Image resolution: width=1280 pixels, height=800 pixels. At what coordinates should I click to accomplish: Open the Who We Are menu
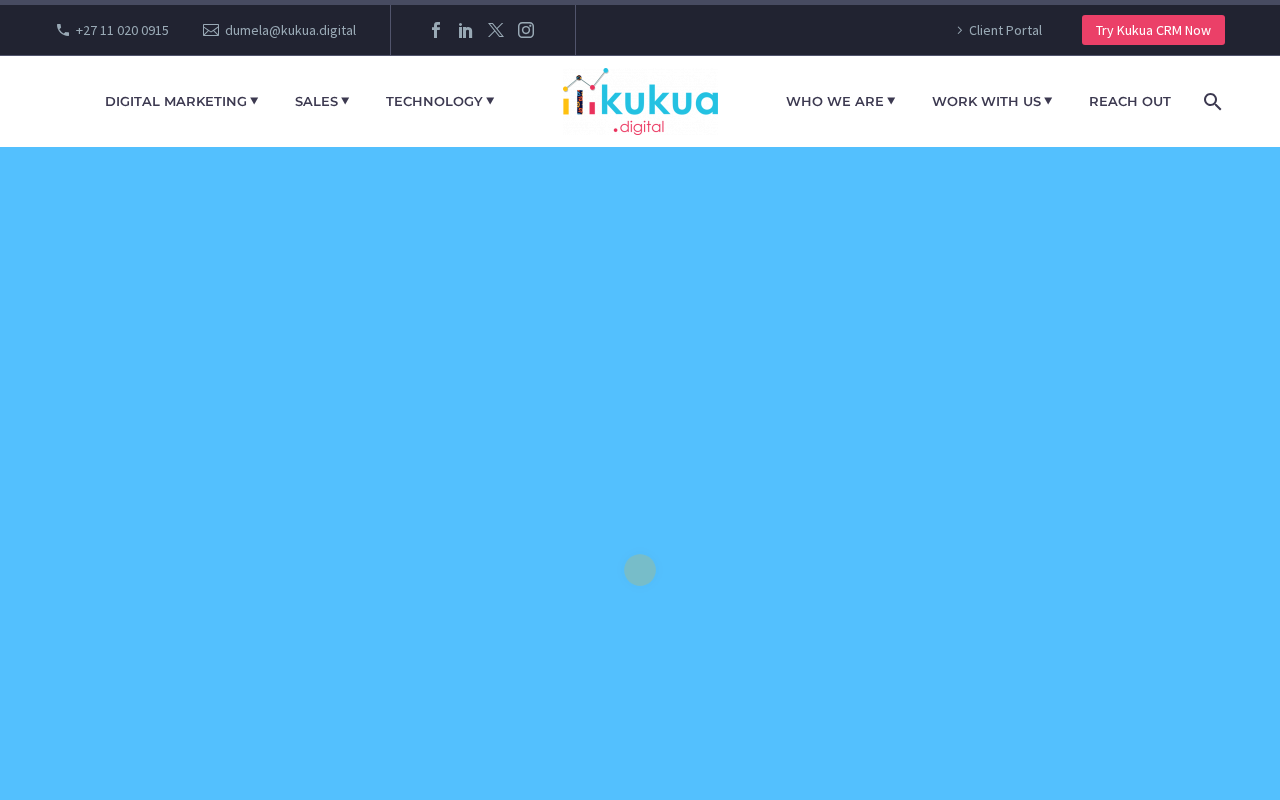[835, 101]
